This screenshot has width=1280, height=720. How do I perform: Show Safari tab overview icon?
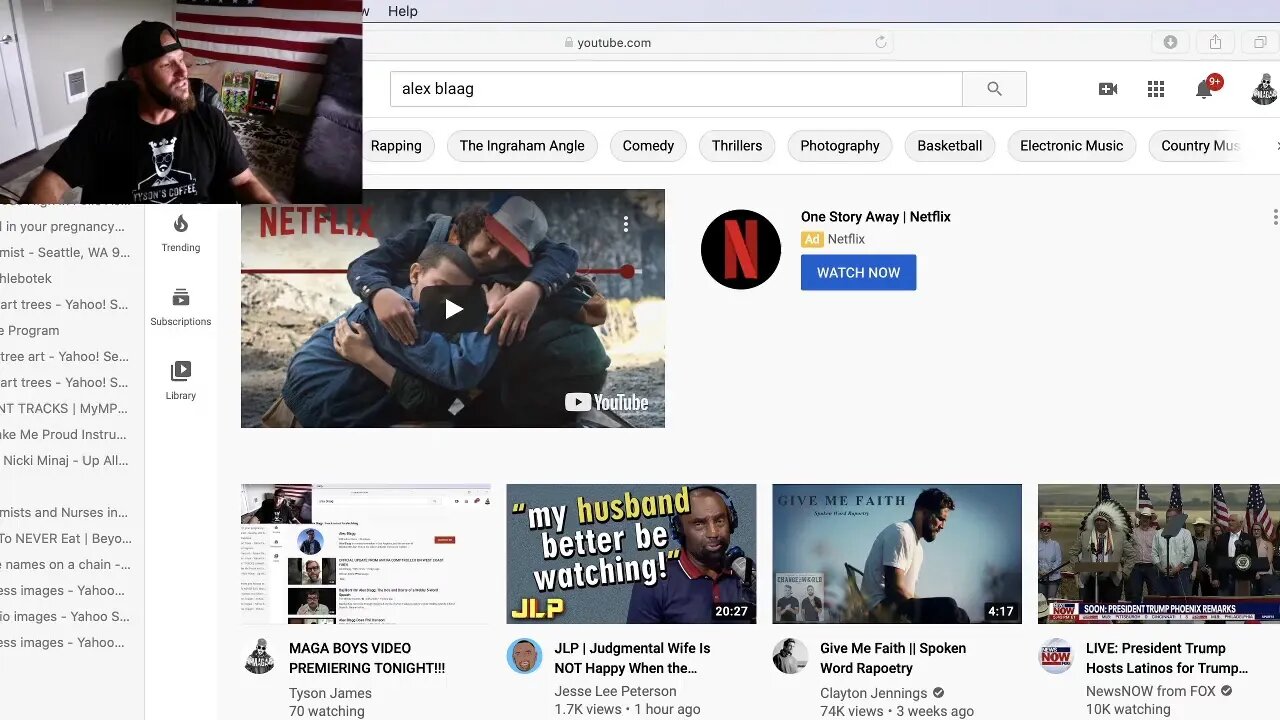pyautogui.click(x=1260, y=42)
